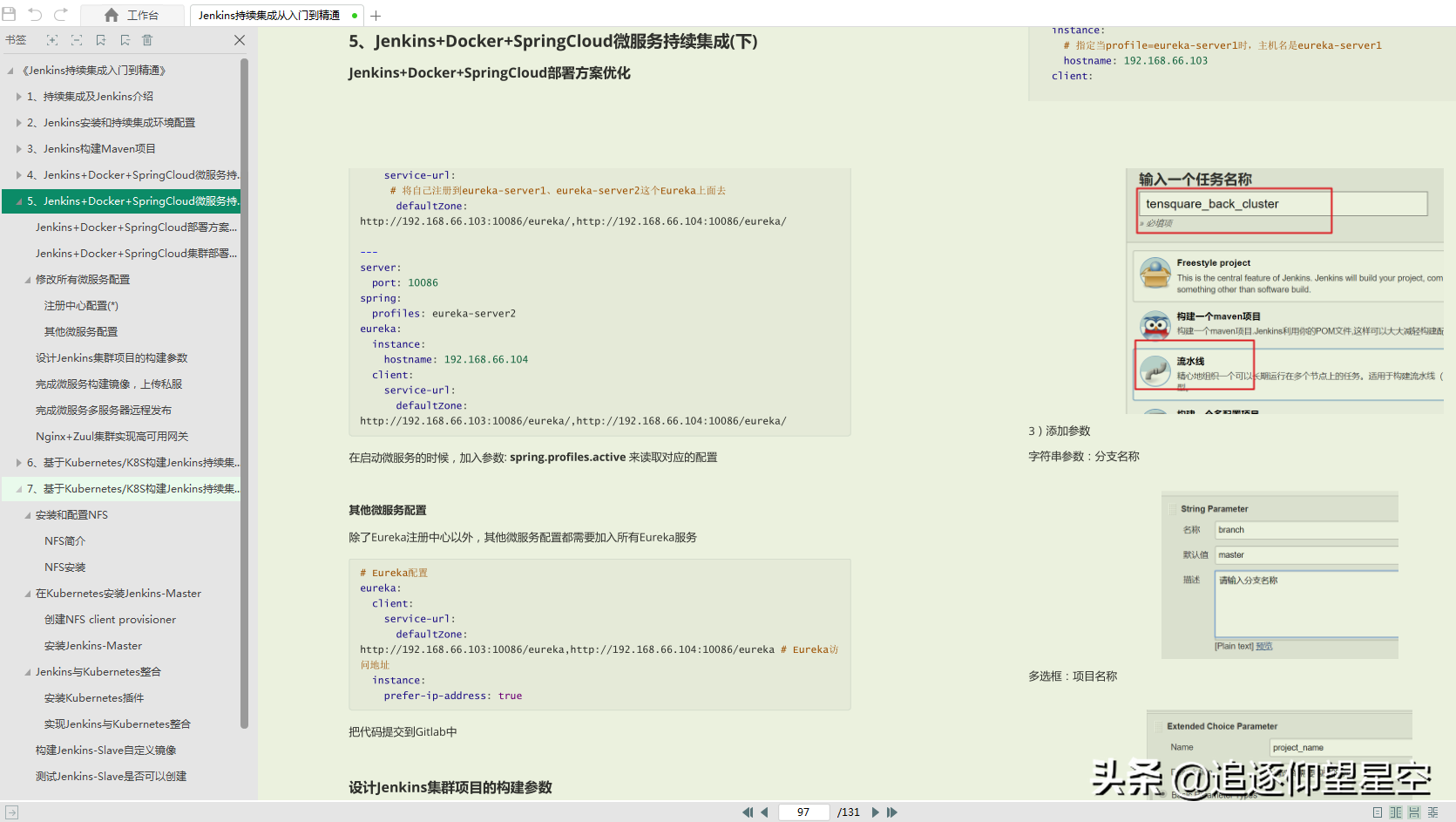This screenshot has height=822, width=1456.
Task: Click the trash can icon in bookmark panel
Action: point(147,40)
